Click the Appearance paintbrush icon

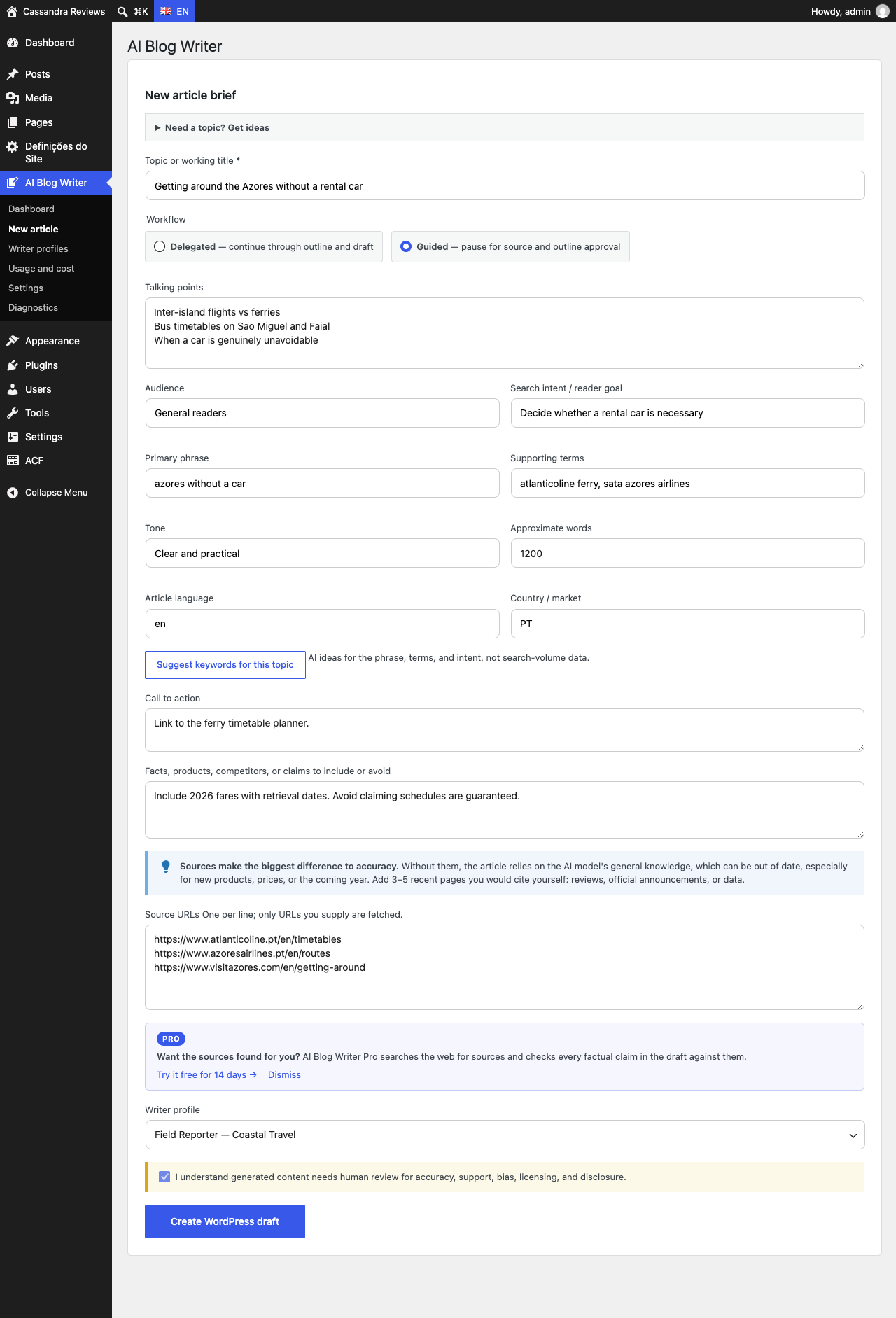(13, 341)
